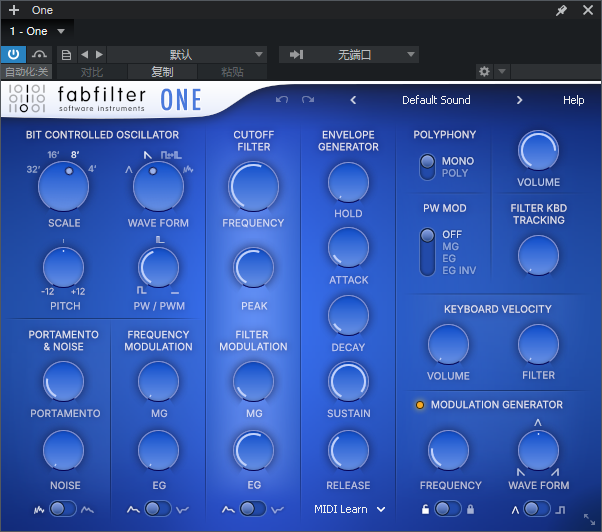The image size is (602, 532).
Task: Click the unlocked padlock under MG Frequency
Action: [425, 509]
